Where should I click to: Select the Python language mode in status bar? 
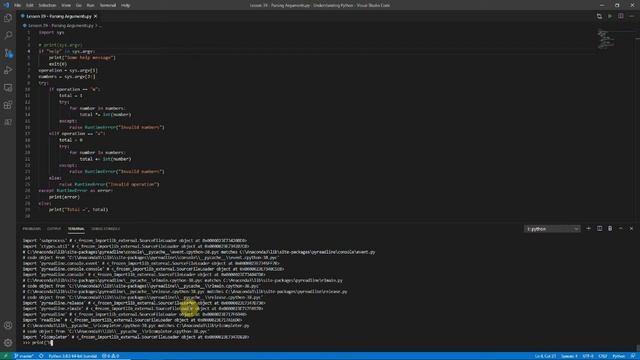pos(618,356)
